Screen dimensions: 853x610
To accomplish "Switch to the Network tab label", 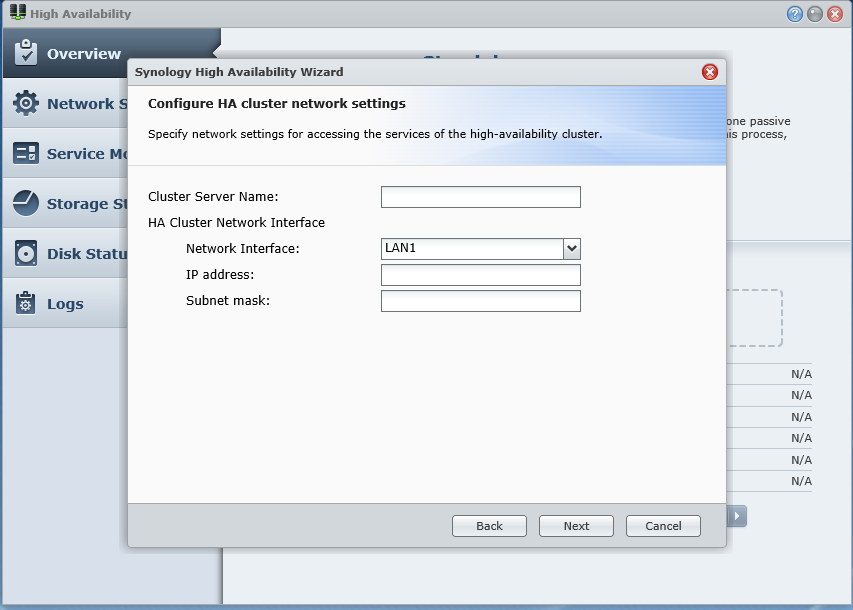I will [87, 104].
